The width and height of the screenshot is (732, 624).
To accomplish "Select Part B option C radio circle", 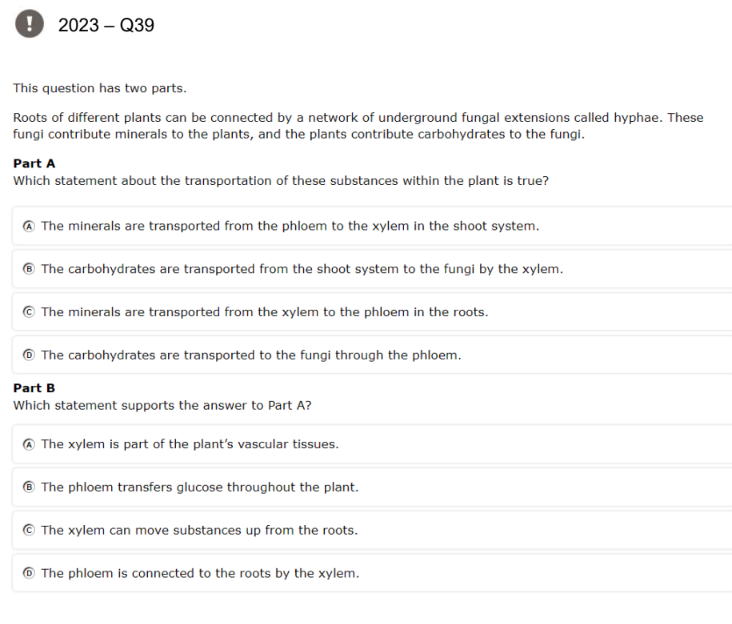I will (x=29, y=530).
